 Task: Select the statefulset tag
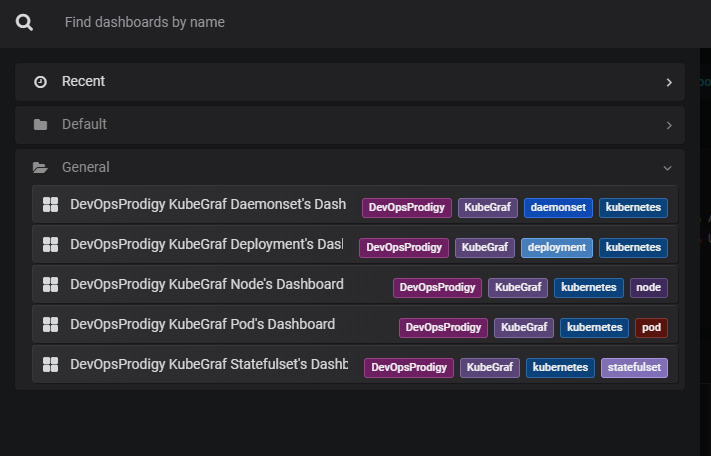(634, 368)
